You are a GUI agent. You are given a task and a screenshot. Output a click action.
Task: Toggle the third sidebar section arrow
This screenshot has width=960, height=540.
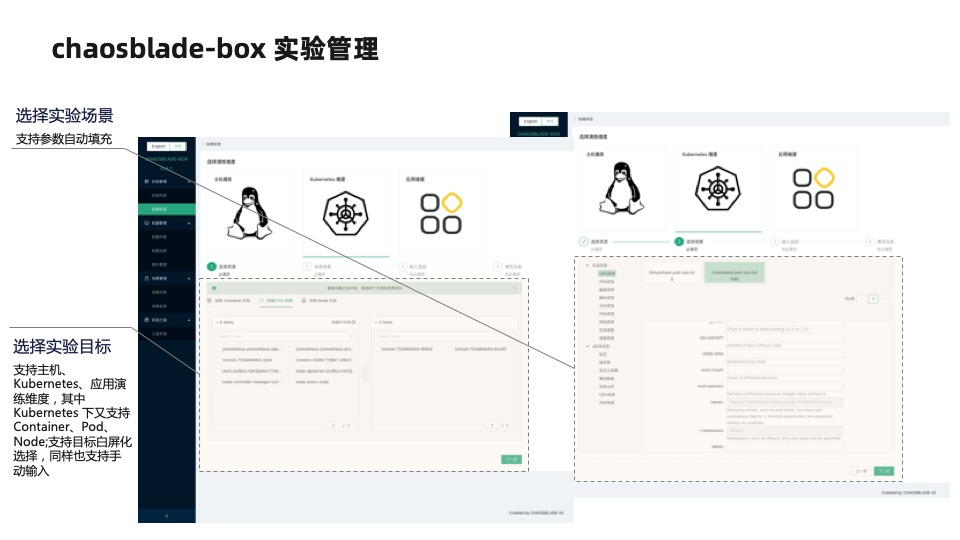[189, 279]
